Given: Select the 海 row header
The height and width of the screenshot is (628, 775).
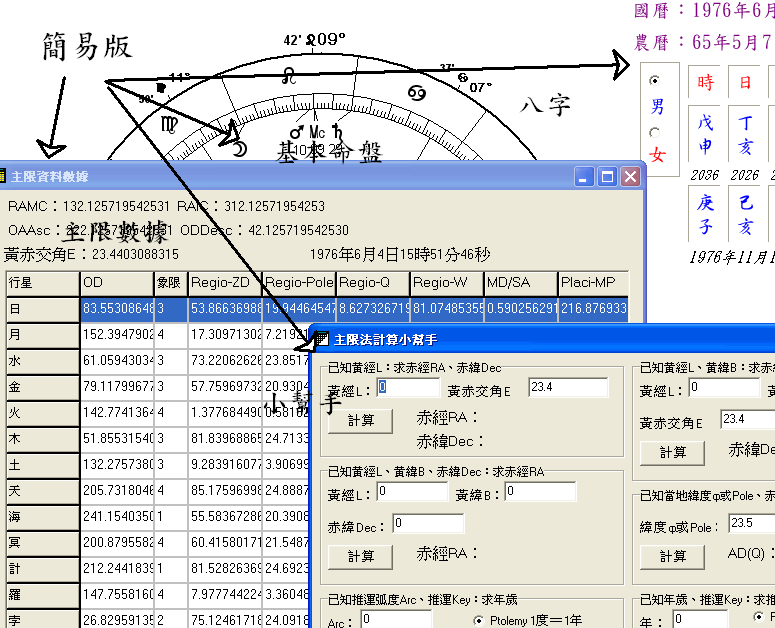Looking at the screenshot, I should (43, 517).
